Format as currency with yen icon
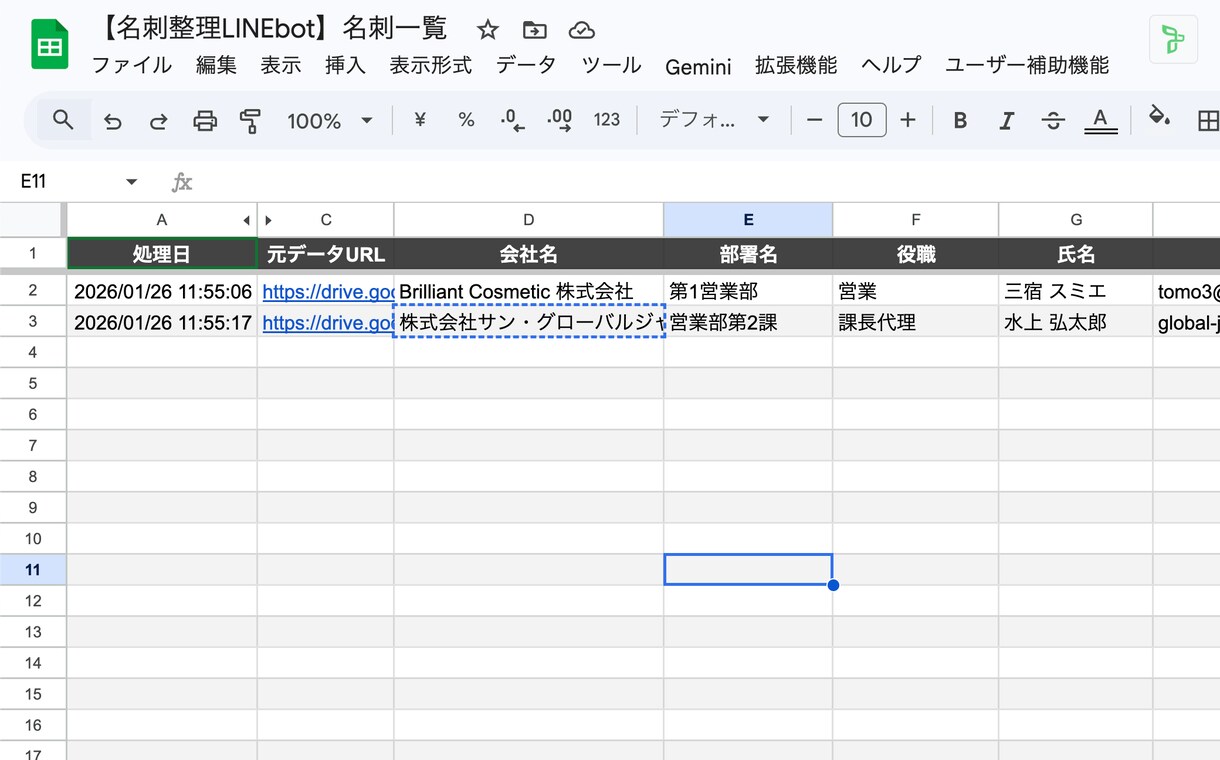 coord(420,120)
